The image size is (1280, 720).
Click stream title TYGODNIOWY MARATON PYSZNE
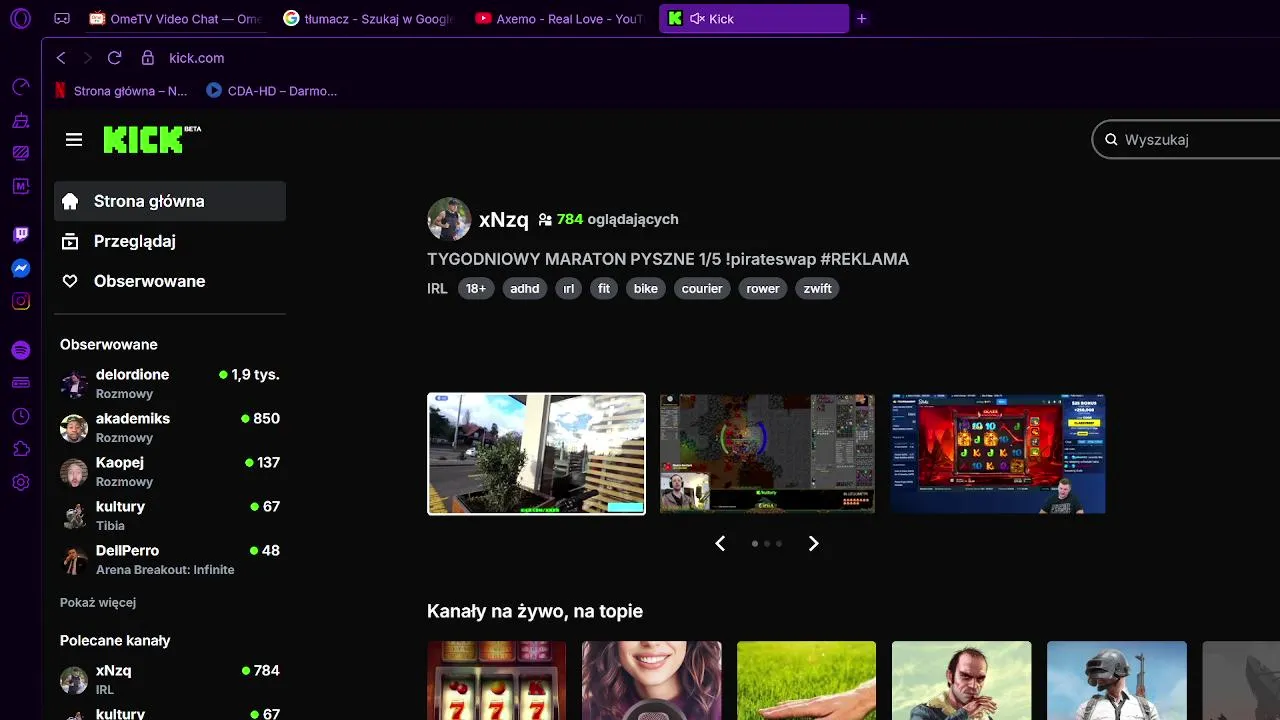668,259
